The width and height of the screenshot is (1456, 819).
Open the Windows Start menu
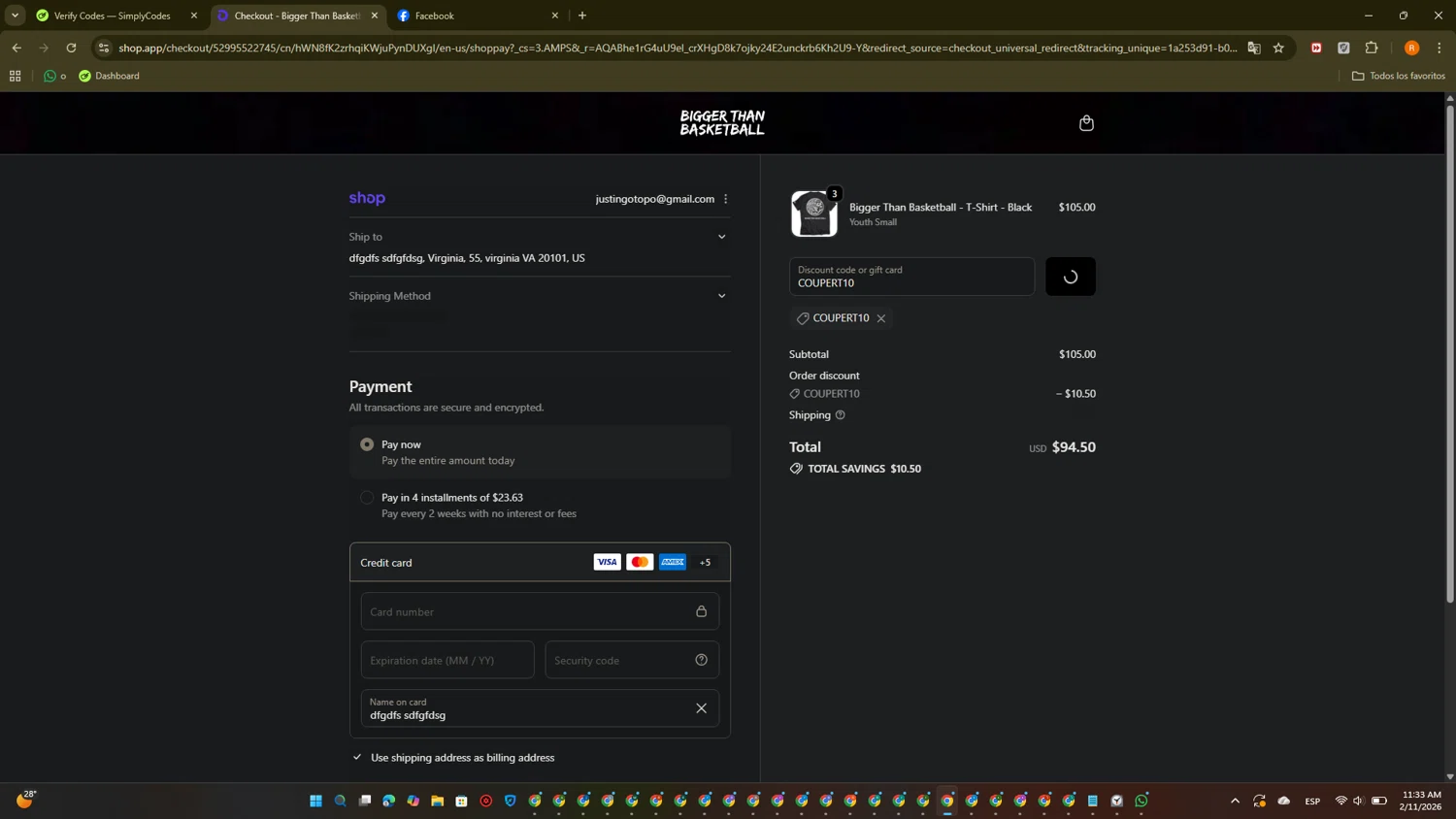(x=315, y=801)
